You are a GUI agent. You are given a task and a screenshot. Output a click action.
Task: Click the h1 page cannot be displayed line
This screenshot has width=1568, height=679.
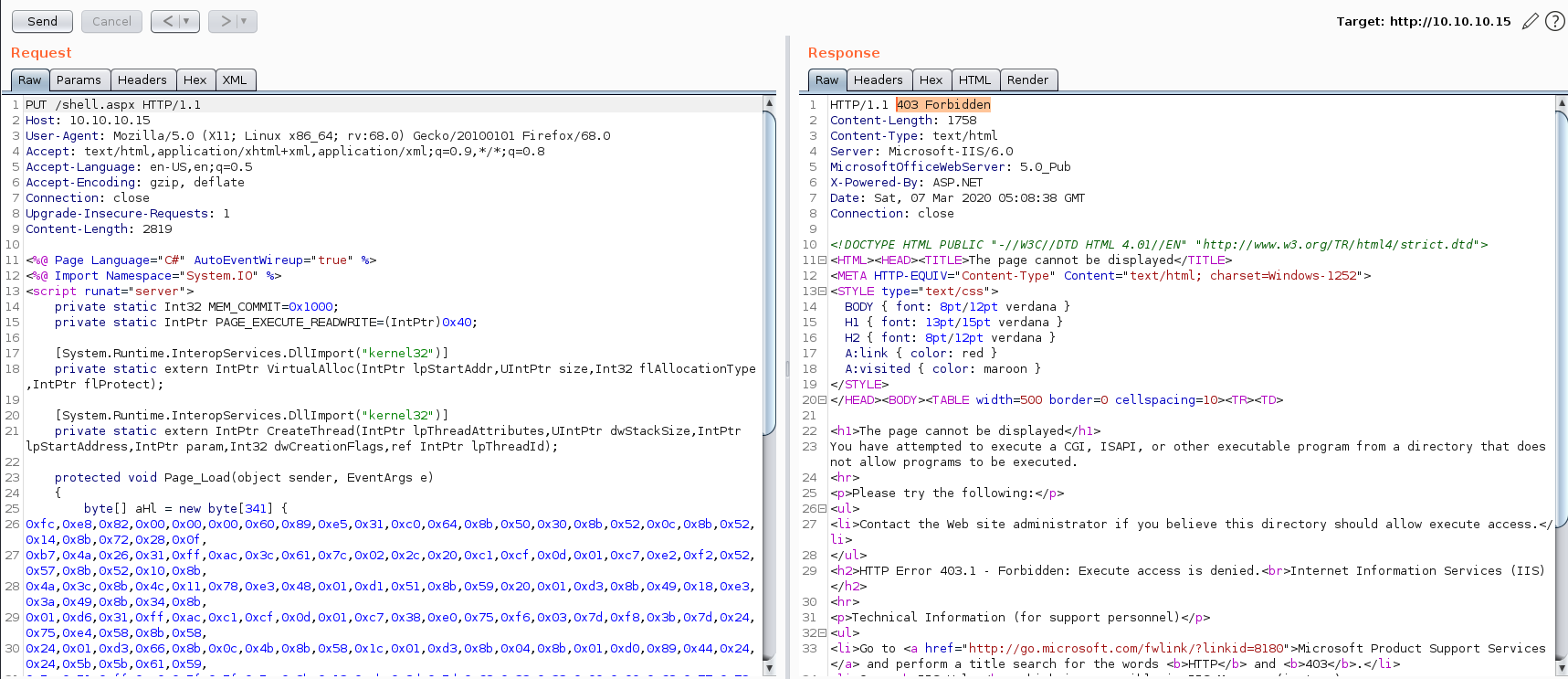965,431
